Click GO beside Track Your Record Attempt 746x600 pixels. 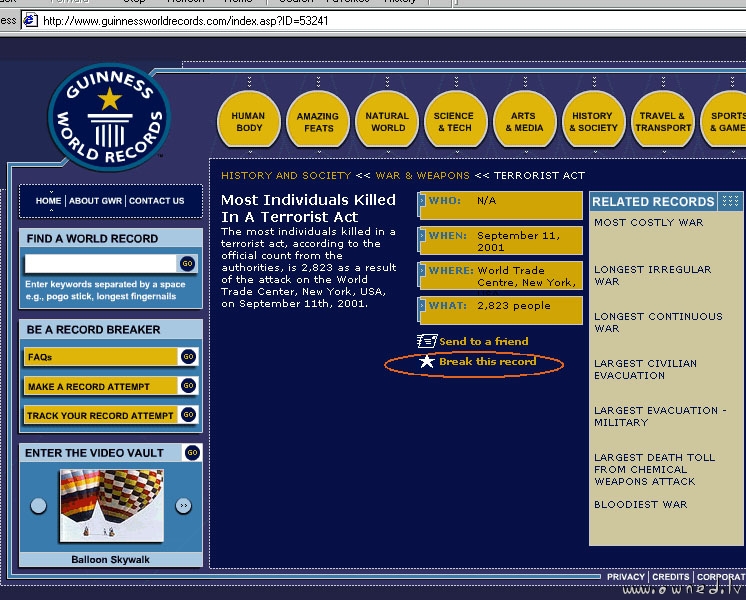[188, 414]
